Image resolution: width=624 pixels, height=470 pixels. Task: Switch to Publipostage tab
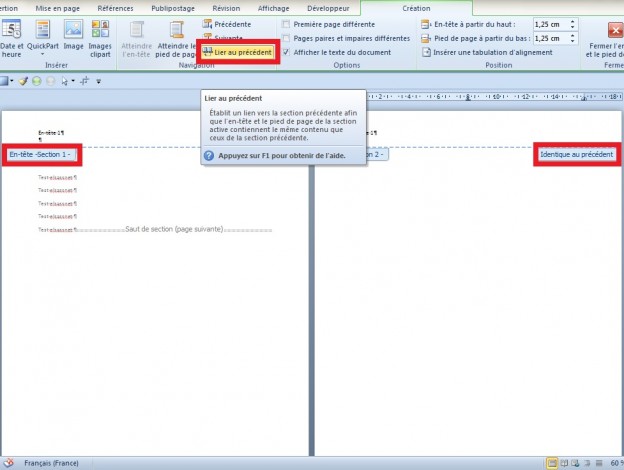click(173, 8)
